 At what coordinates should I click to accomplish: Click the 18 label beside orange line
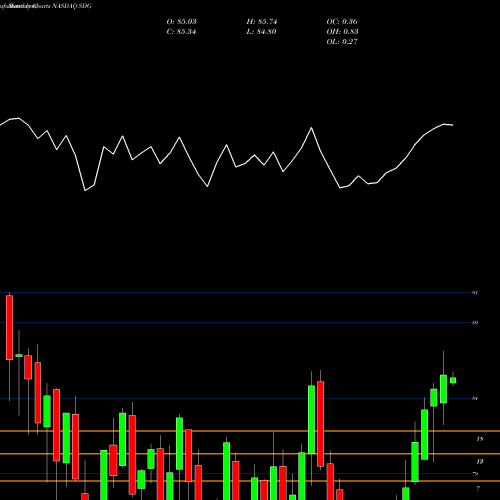(x=480, y=439)
